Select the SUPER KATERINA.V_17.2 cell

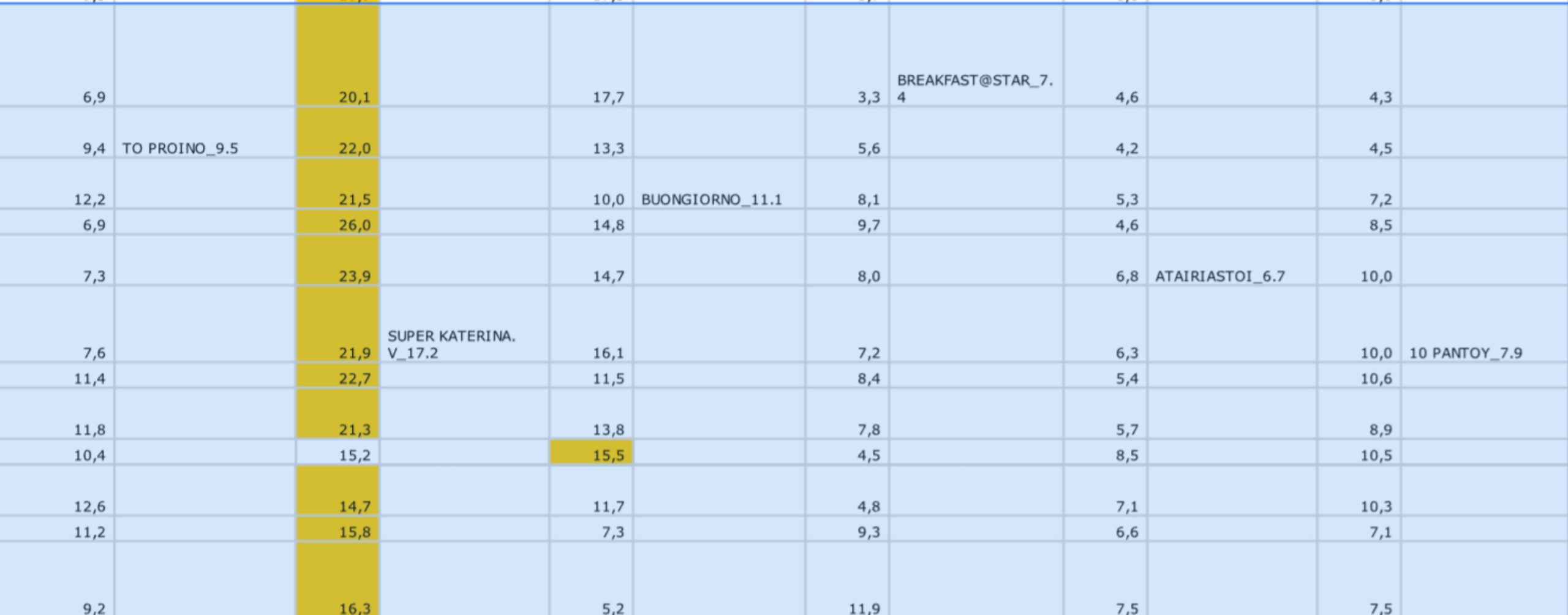(464, 325)
